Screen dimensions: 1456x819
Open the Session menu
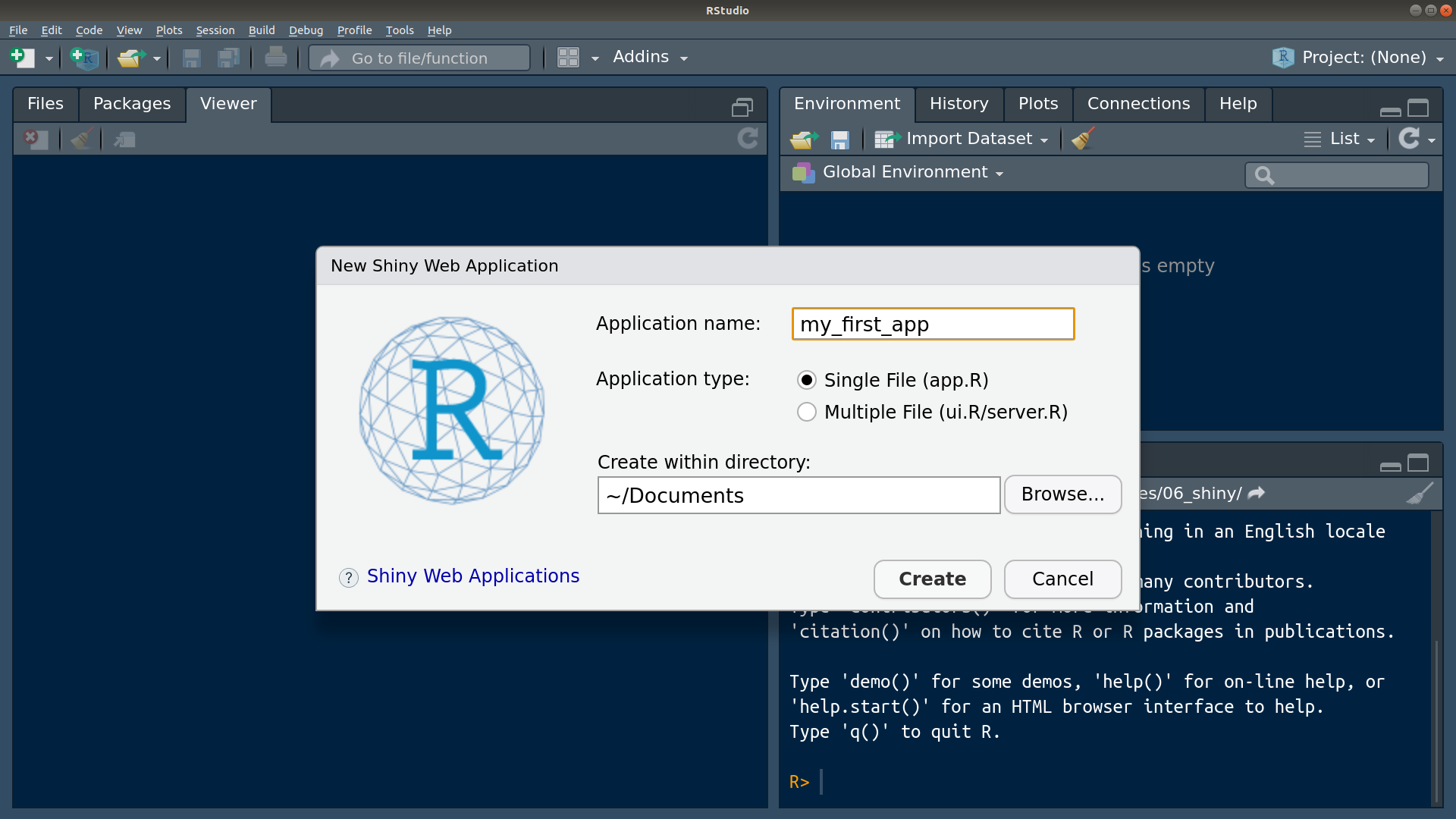215,30
